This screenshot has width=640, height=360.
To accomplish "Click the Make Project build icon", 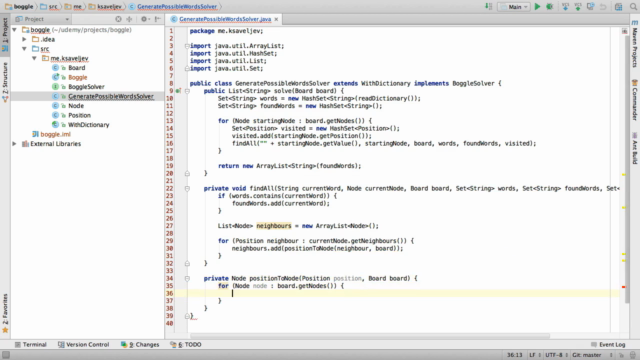I will click(x=489, y=7).
